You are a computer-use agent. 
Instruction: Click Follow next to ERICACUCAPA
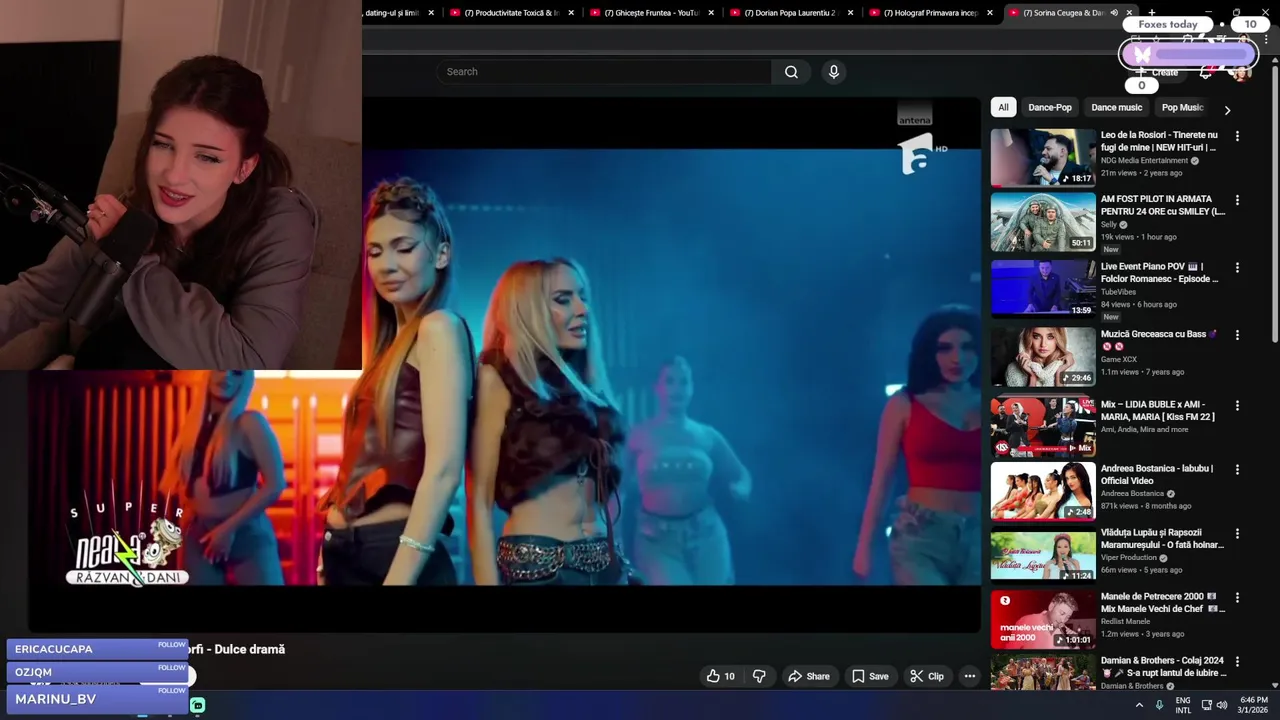pos(171,645)
